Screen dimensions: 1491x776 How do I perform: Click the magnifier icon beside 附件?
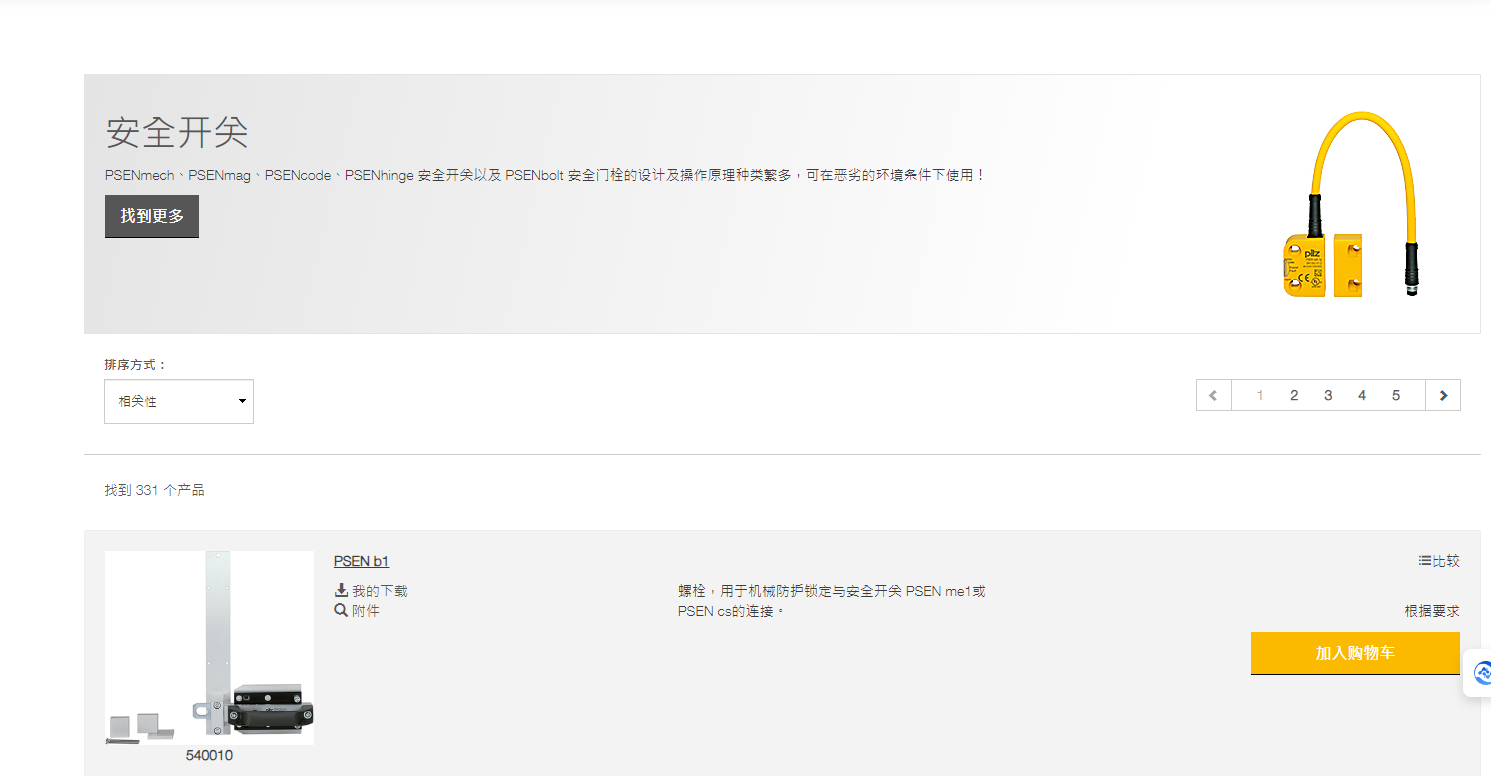[x=341, y=610]
